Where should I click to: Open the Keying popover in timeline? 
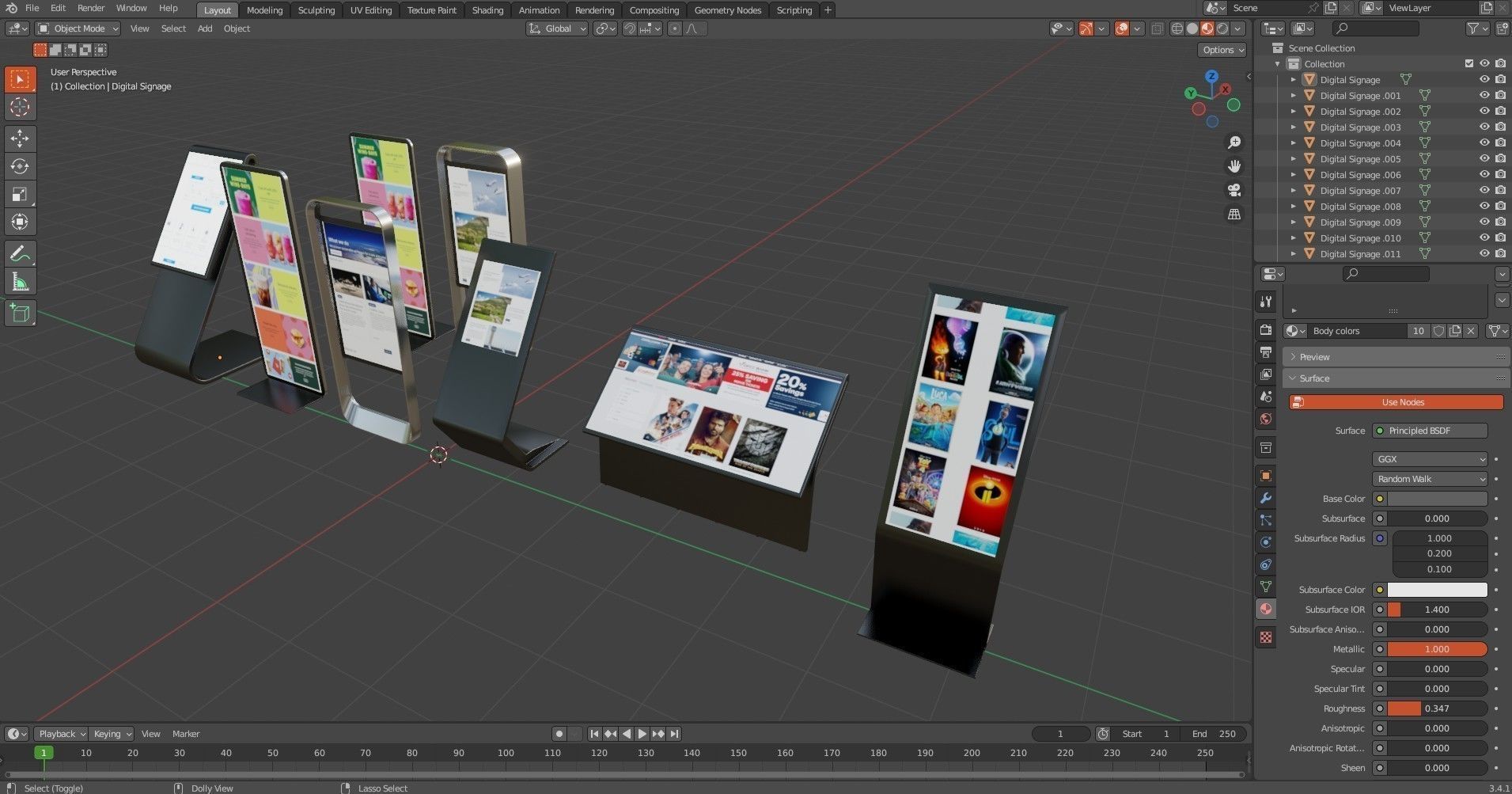pos(111,734)
